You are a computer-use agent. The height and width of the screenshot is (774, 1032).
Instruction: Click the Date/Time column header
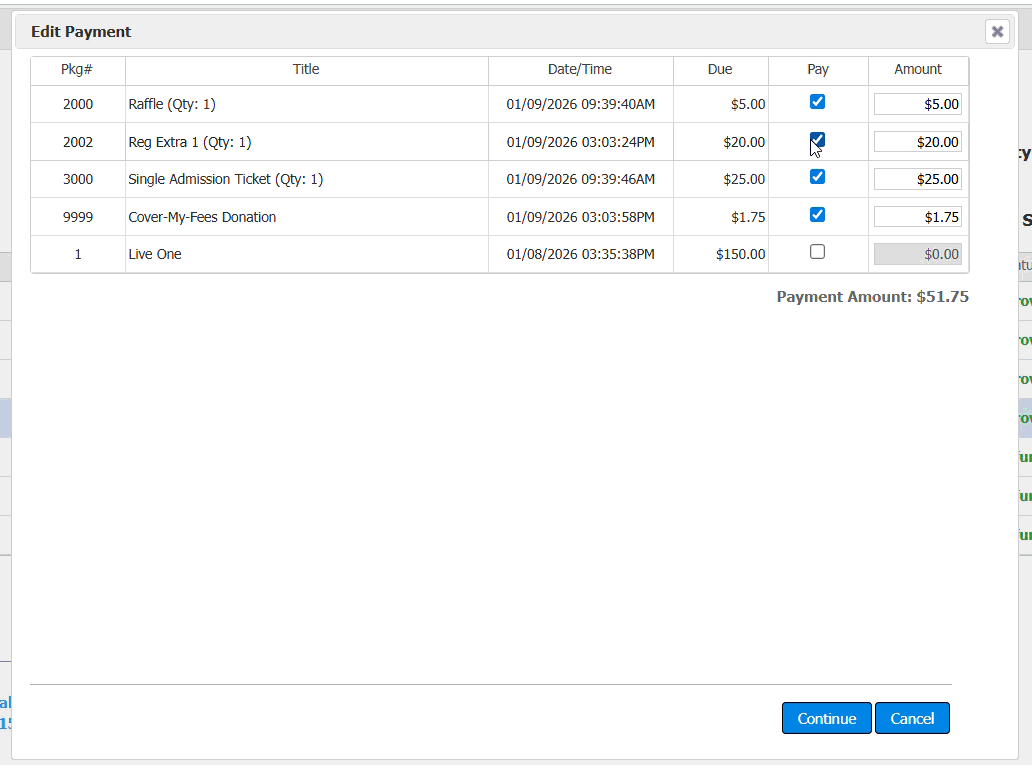coord(580,70)
